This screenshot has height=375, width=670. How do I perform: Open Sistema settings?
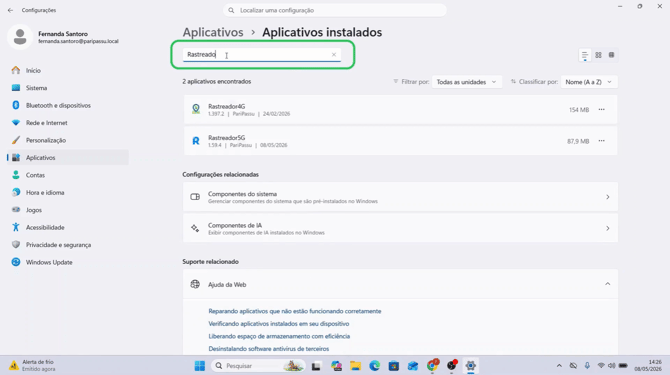click(68, 88)
